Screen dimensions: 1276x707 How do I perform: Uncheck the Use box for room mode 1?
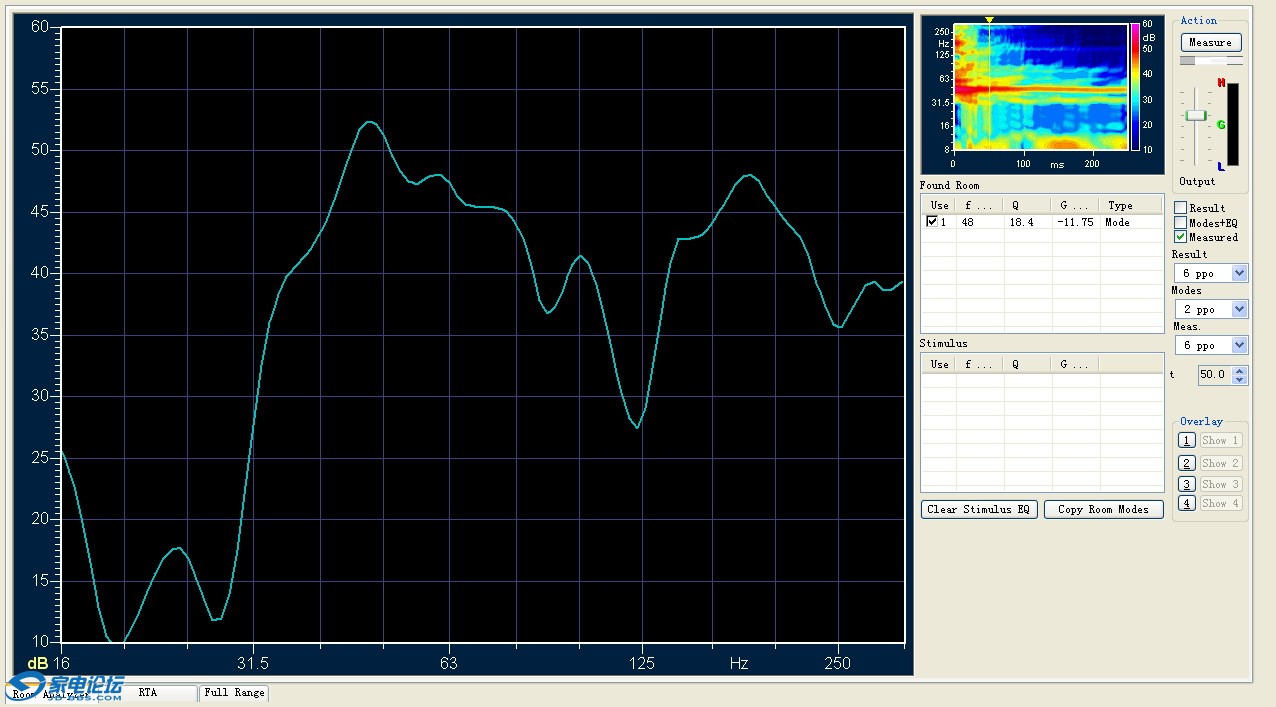[933, 222]
